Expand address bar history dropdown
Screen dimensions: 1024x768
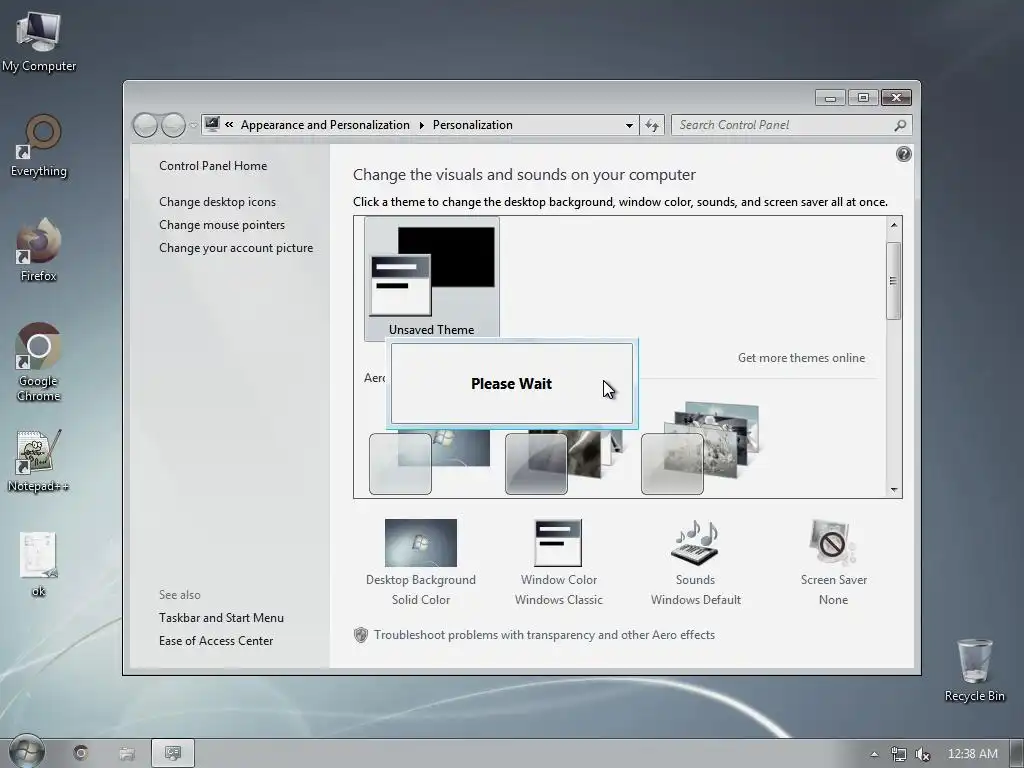pos(629,125)
